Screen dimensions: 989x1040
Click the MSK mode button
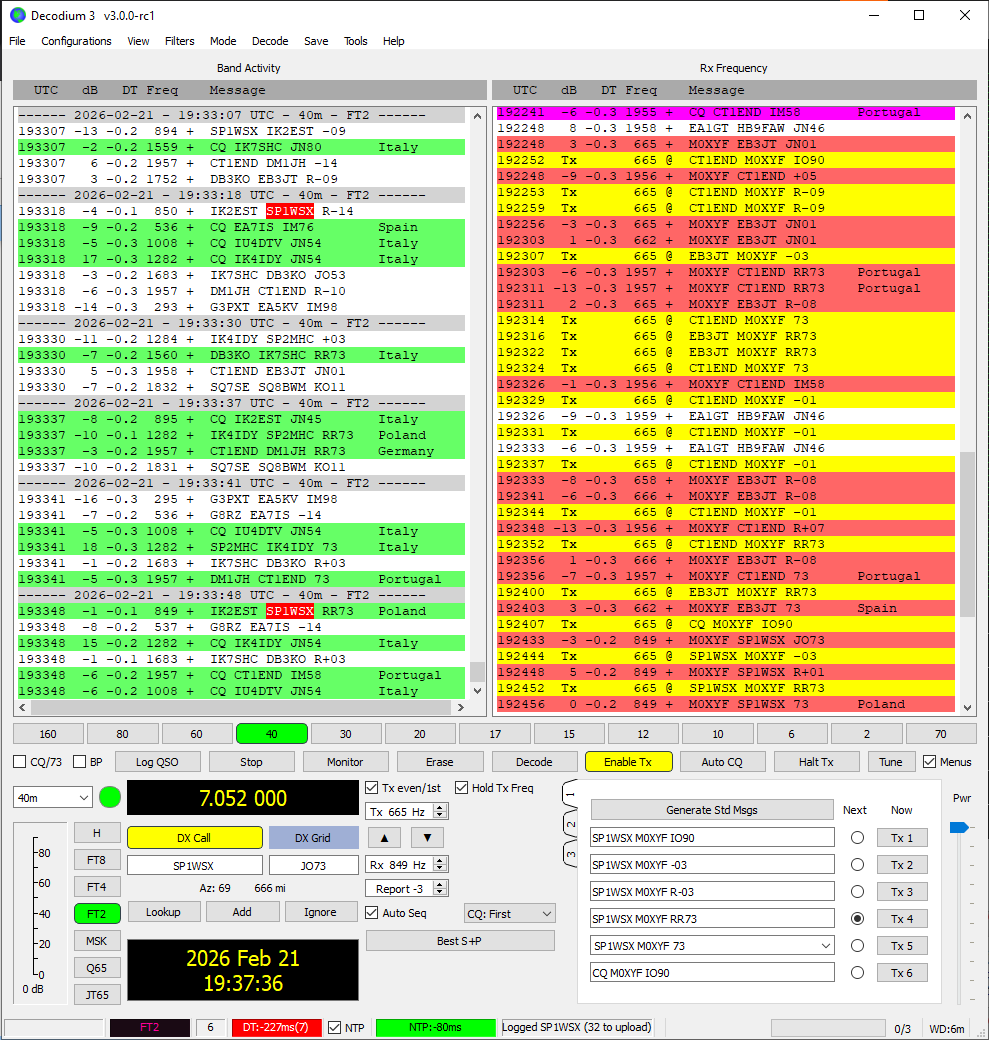[x=97, y=941]
